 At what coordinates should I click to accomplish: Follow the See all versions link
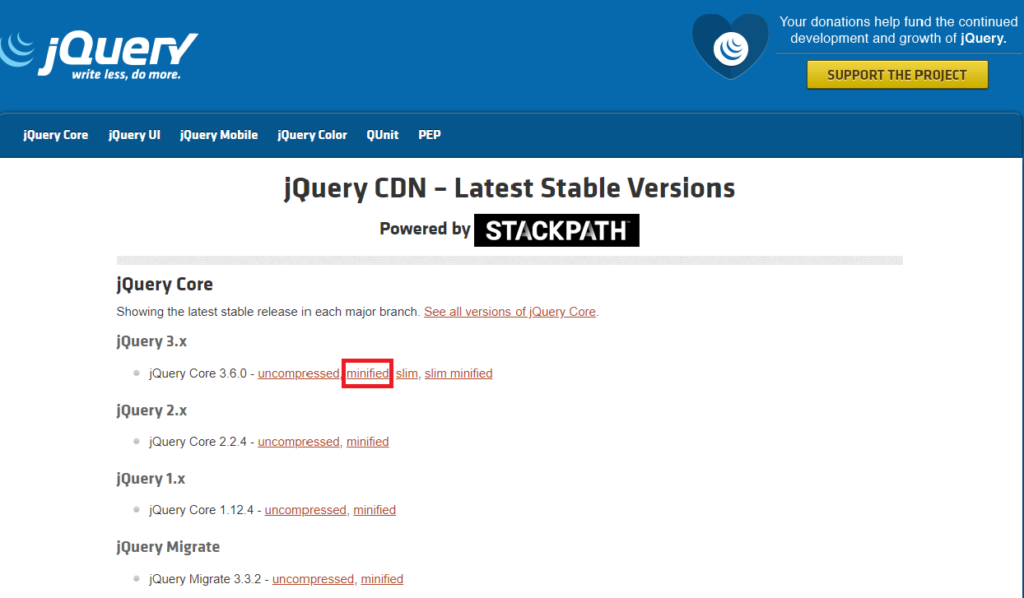coord(510,312)
